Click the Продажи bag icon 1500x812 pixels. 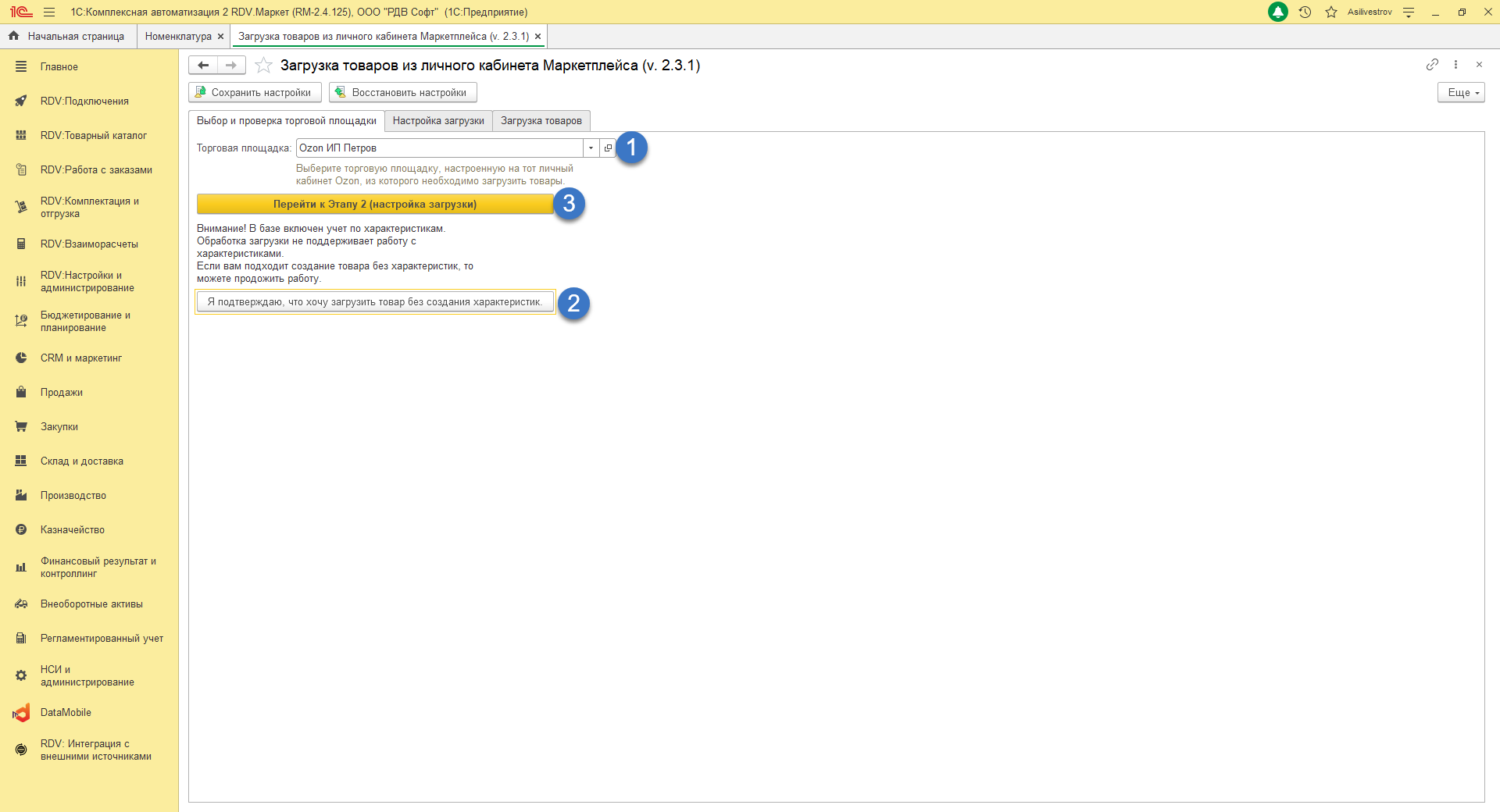tap(21, 392)
